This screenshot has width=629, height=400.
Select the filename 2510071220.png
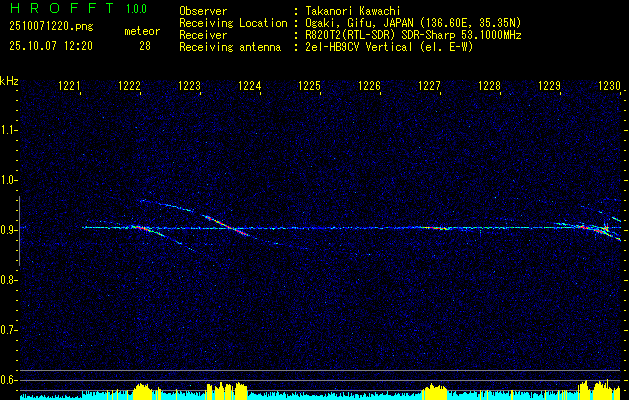pyautogui.click(x=51, y=27)
